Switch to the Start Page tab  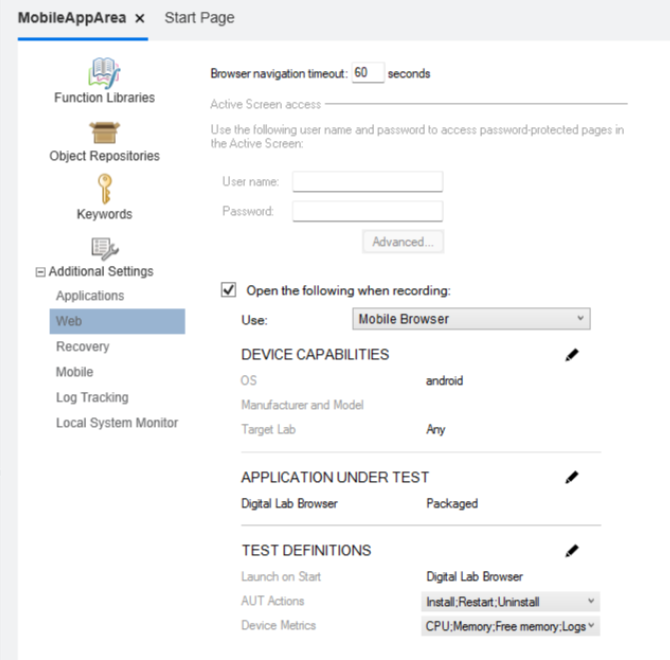point(199,18)
